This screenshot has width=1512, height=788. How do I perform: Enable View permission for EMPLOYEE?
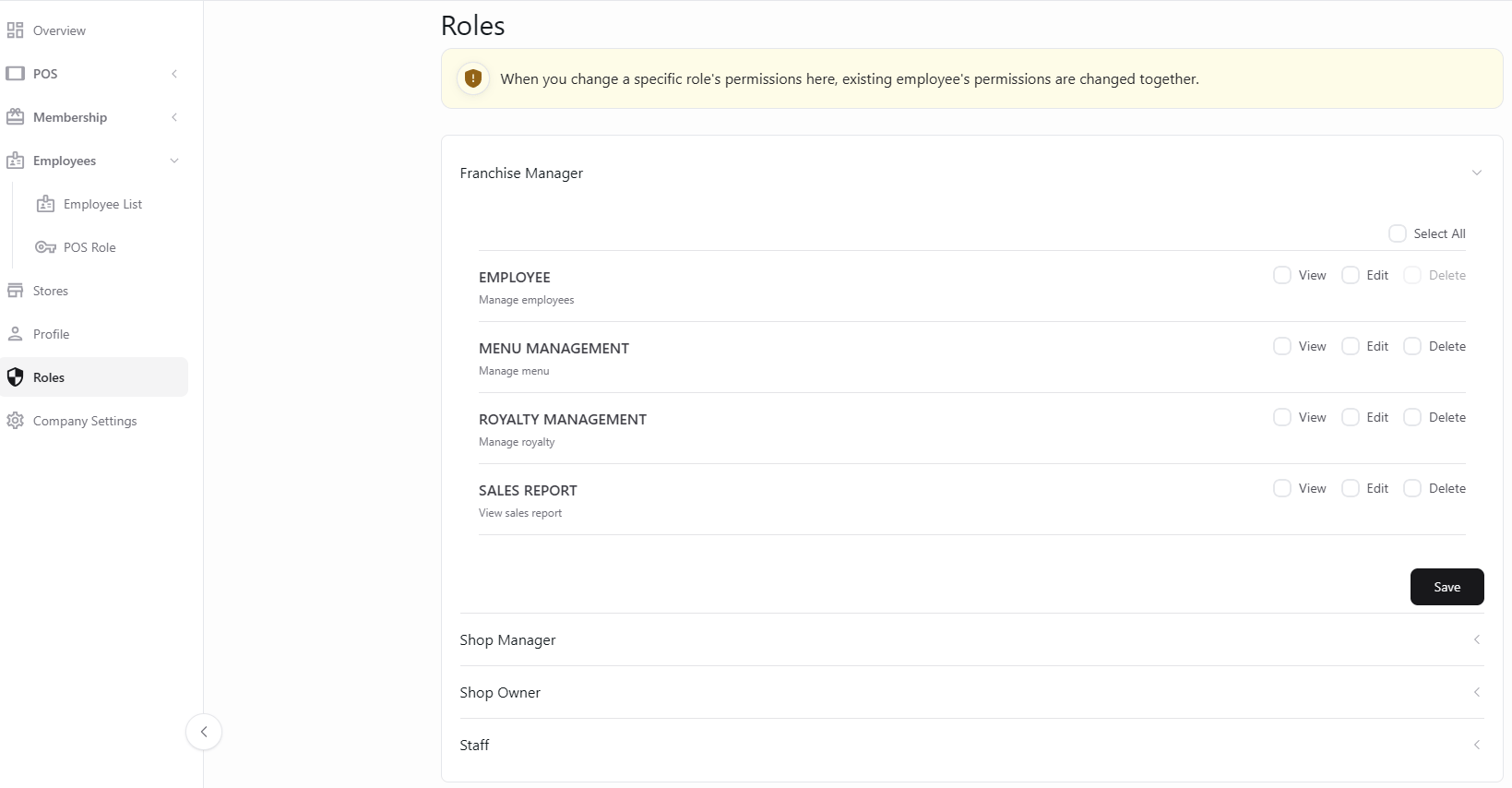click(x=1282, y=275)
